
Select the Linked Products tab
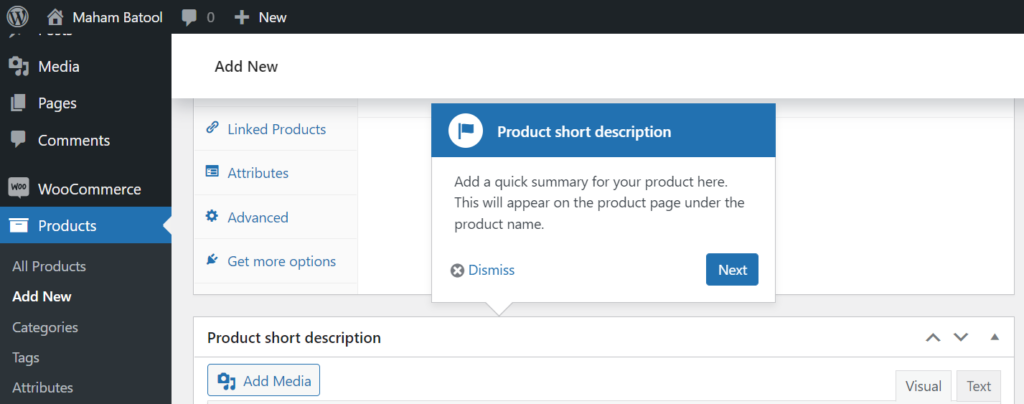tap(276, 129)
